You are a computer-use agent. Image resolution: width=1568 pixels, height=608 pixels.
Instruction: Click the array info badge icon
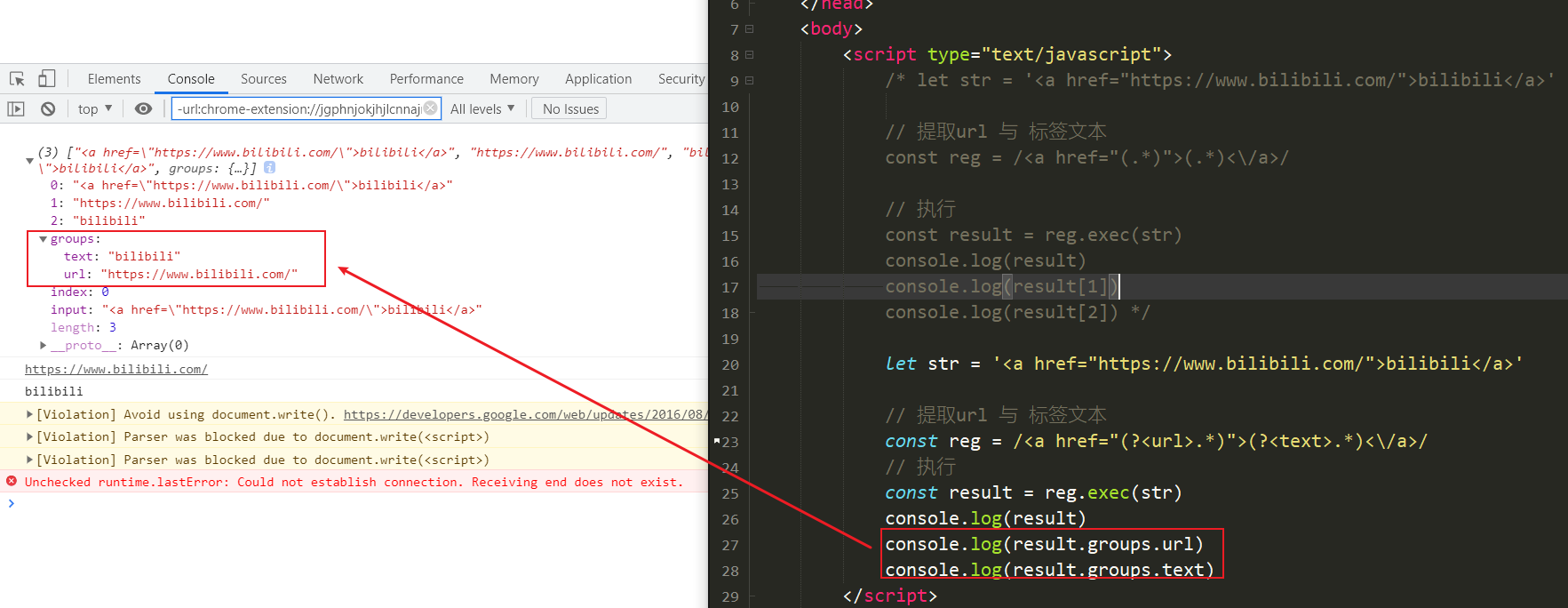[269, 167]
